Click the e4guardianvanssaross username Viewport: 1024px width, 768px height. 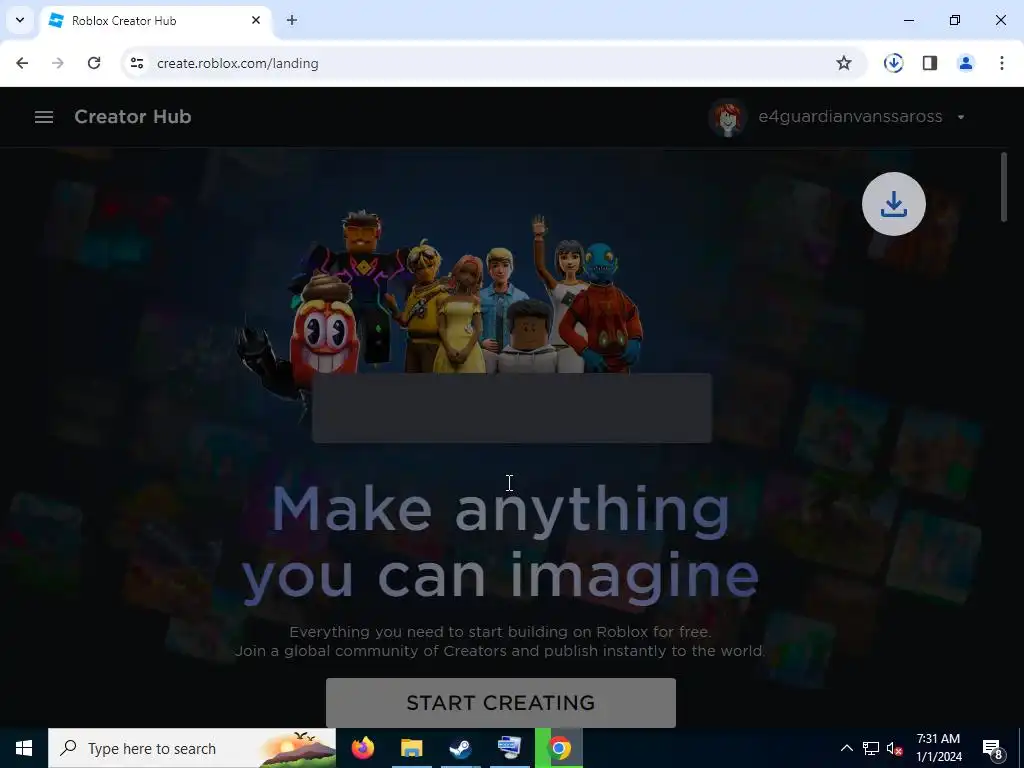pos(850,117)
